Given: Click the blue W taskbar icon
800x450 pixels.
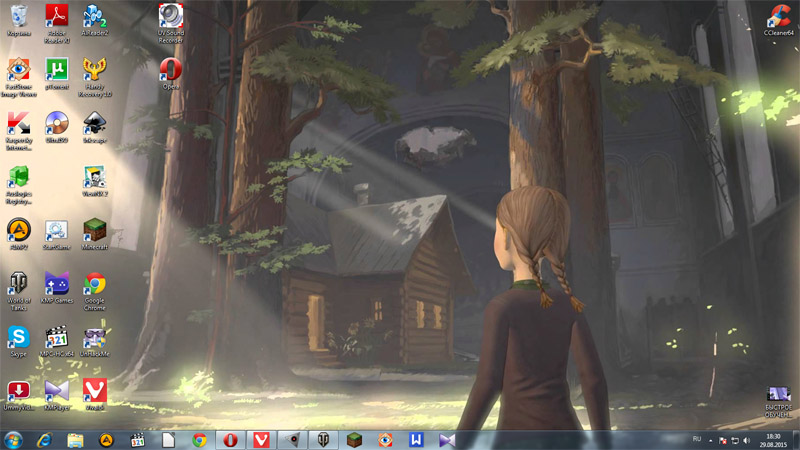Looking at the screenshot, I should tap(416, 440).
